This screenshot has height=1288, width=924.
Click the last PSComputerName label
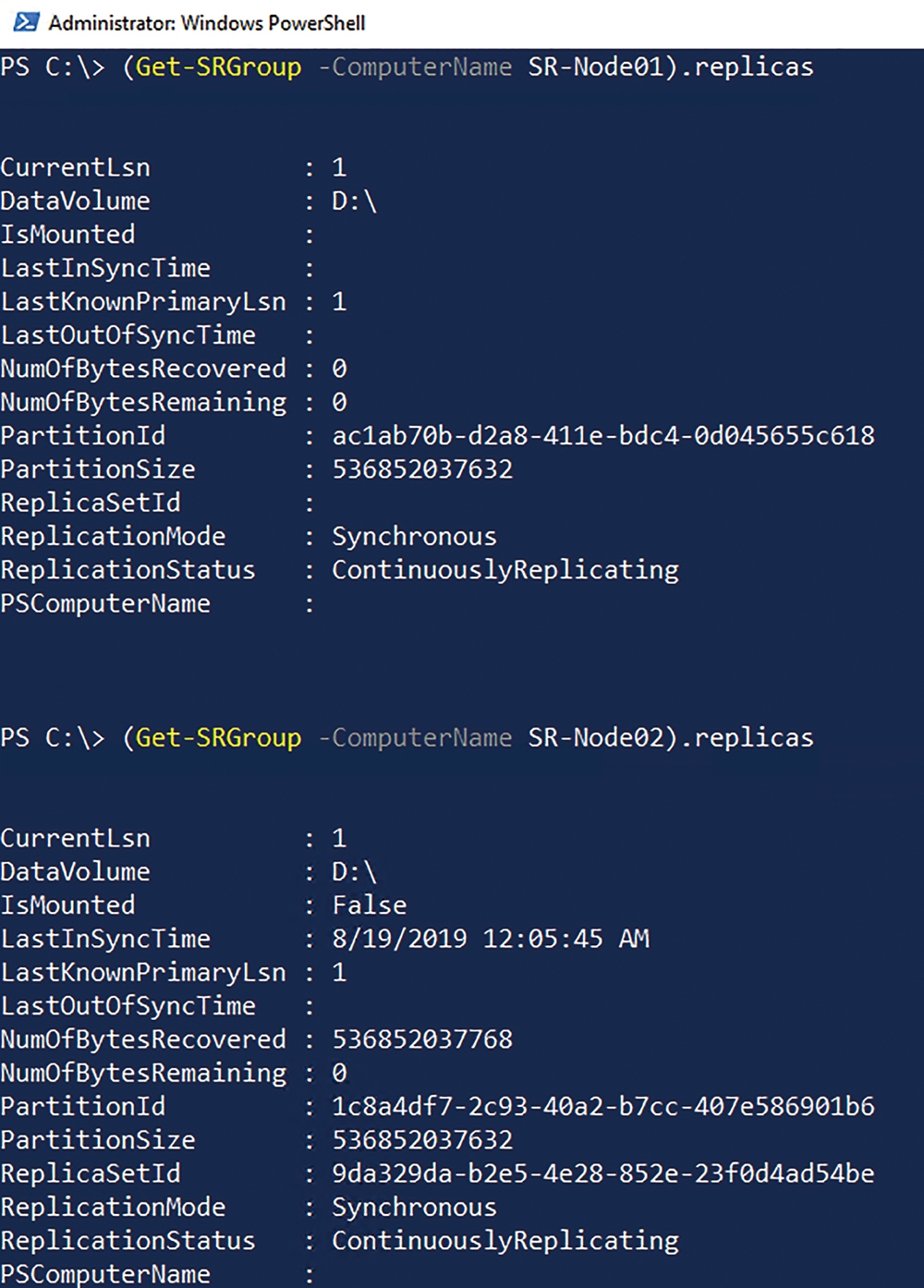[x=105, y=1274]
